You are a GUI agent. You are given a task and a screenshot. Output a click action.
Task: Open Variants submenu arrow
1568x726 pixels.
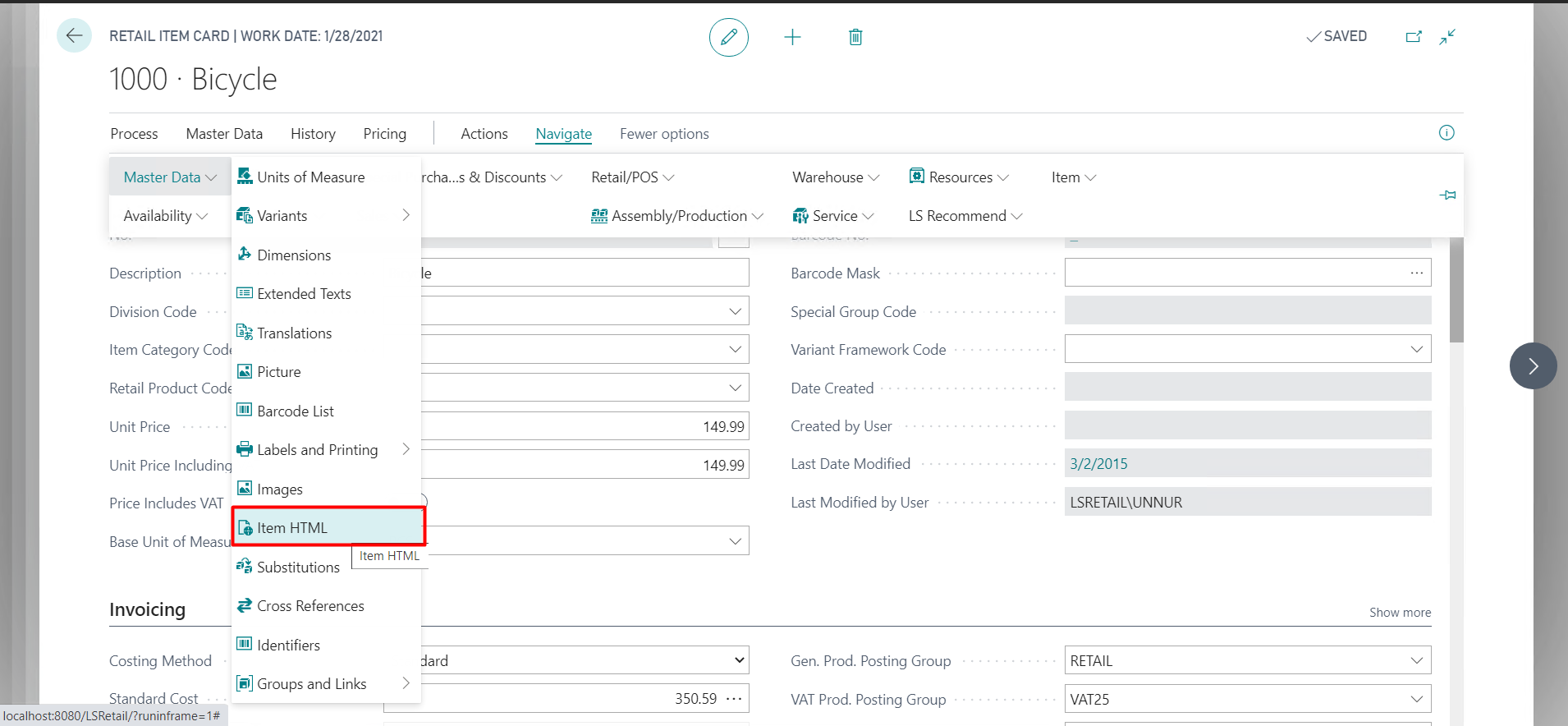406,215
